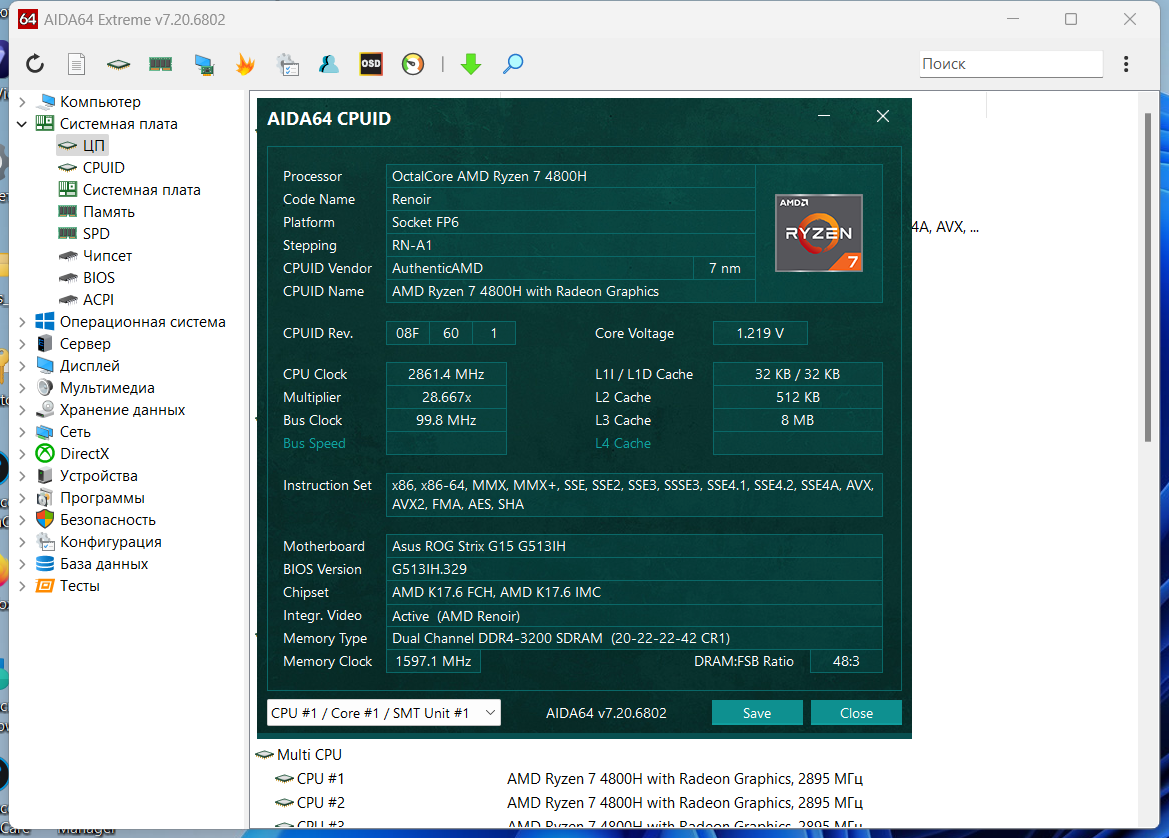
Task: Expand the Компьютер tree node
Action: point(22,101)
